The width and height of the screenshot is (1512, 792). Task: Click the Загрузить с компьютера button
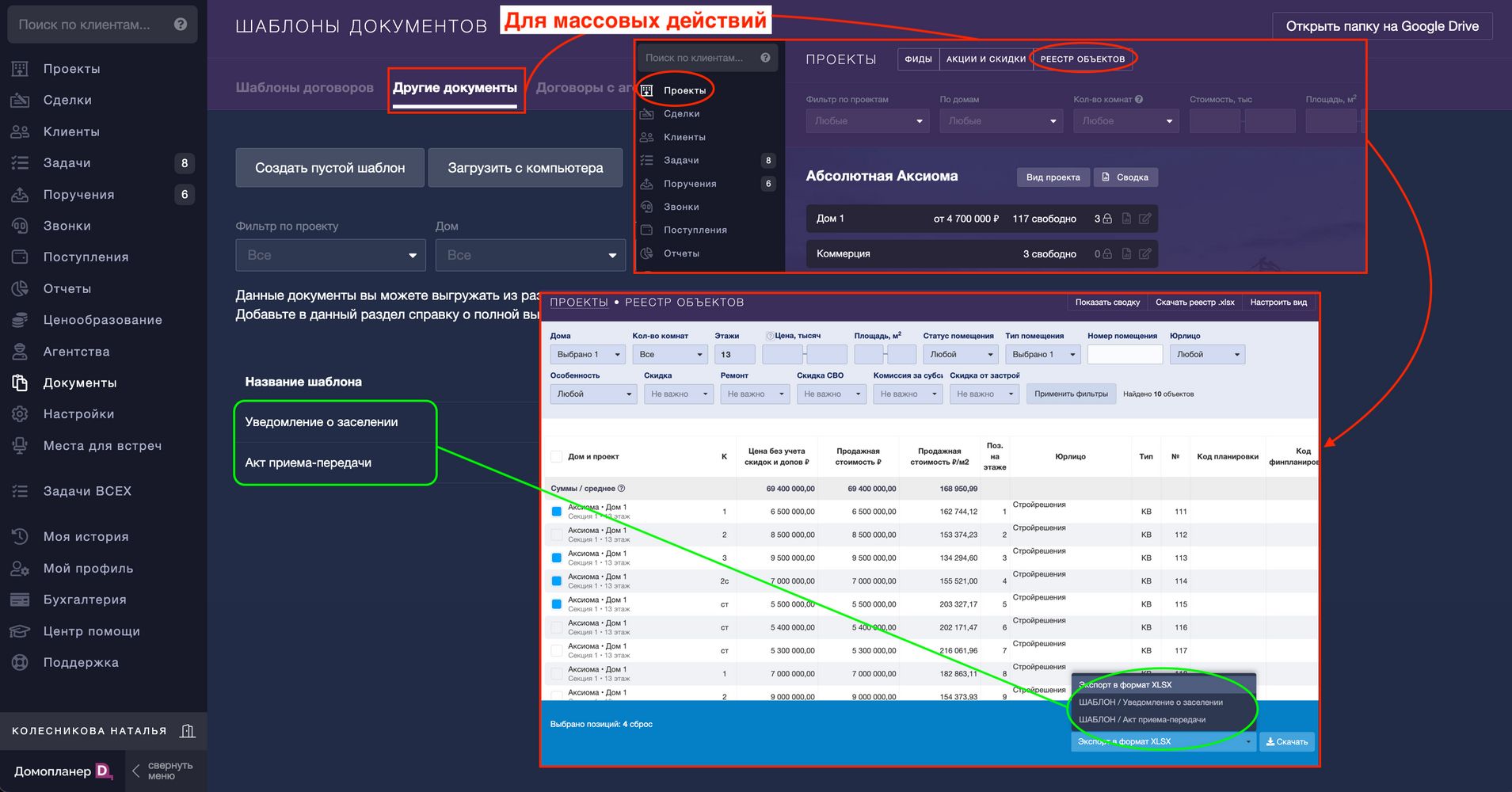(525, 168)
